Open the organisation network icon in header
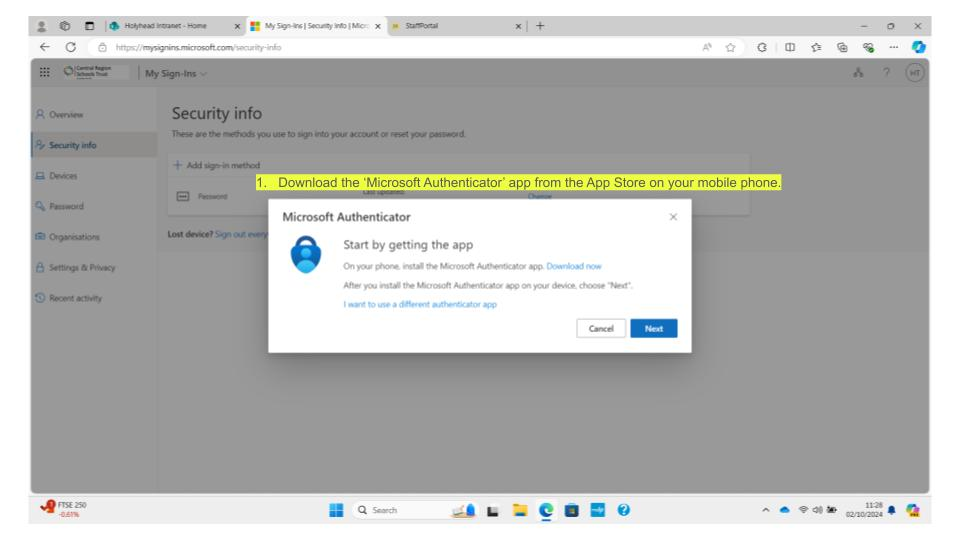960x540 pixels. (858, 73)
